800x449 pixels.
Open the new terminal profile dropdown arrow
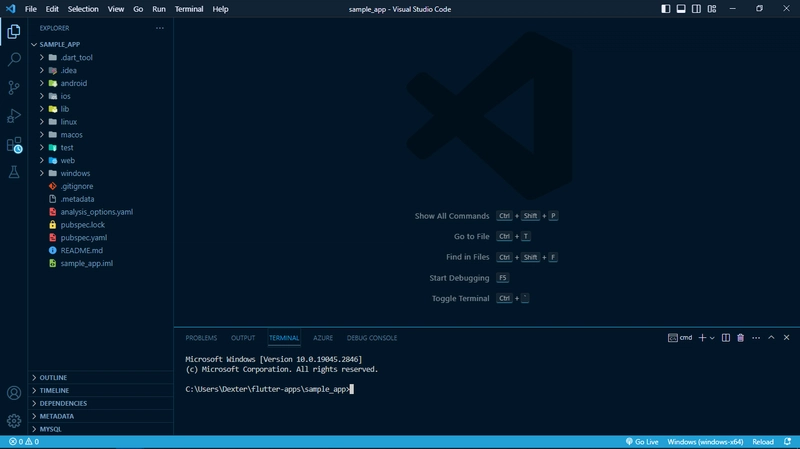click(x=713, y=338)
